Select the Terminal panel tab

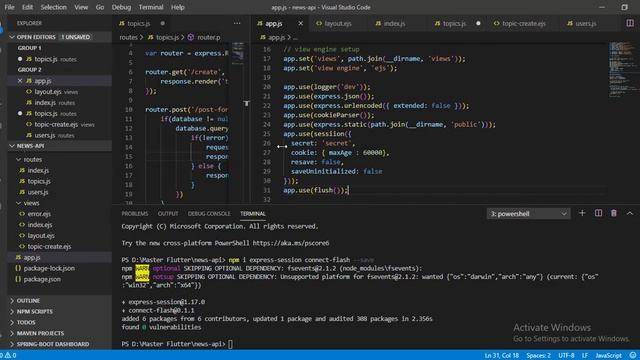[x=253, y=214]
